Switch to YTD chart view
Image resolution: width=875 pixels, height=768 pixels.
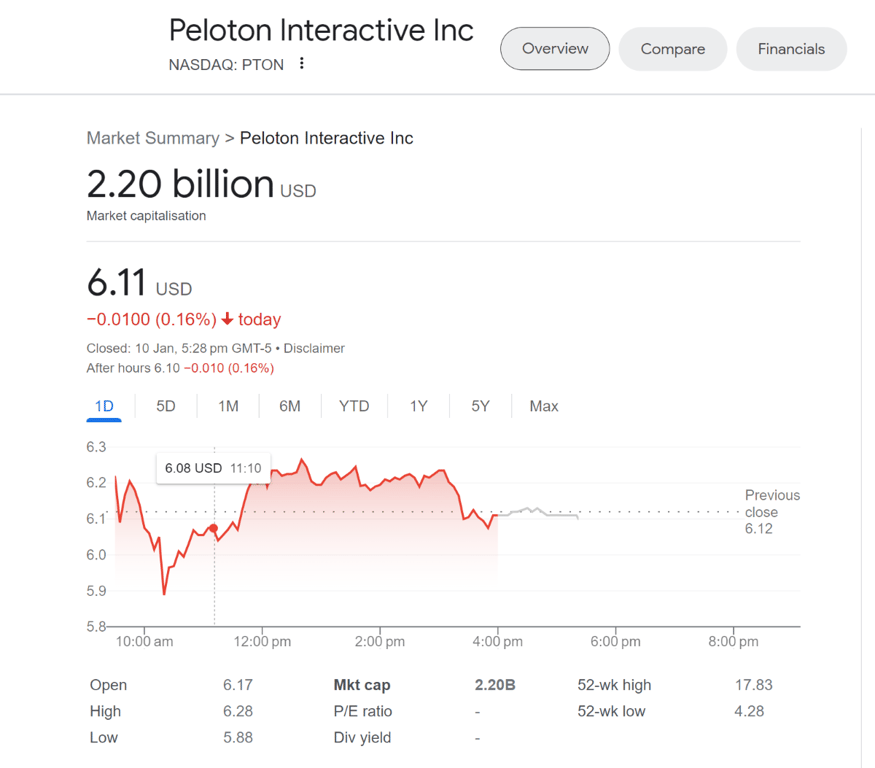tap(354, 406)
